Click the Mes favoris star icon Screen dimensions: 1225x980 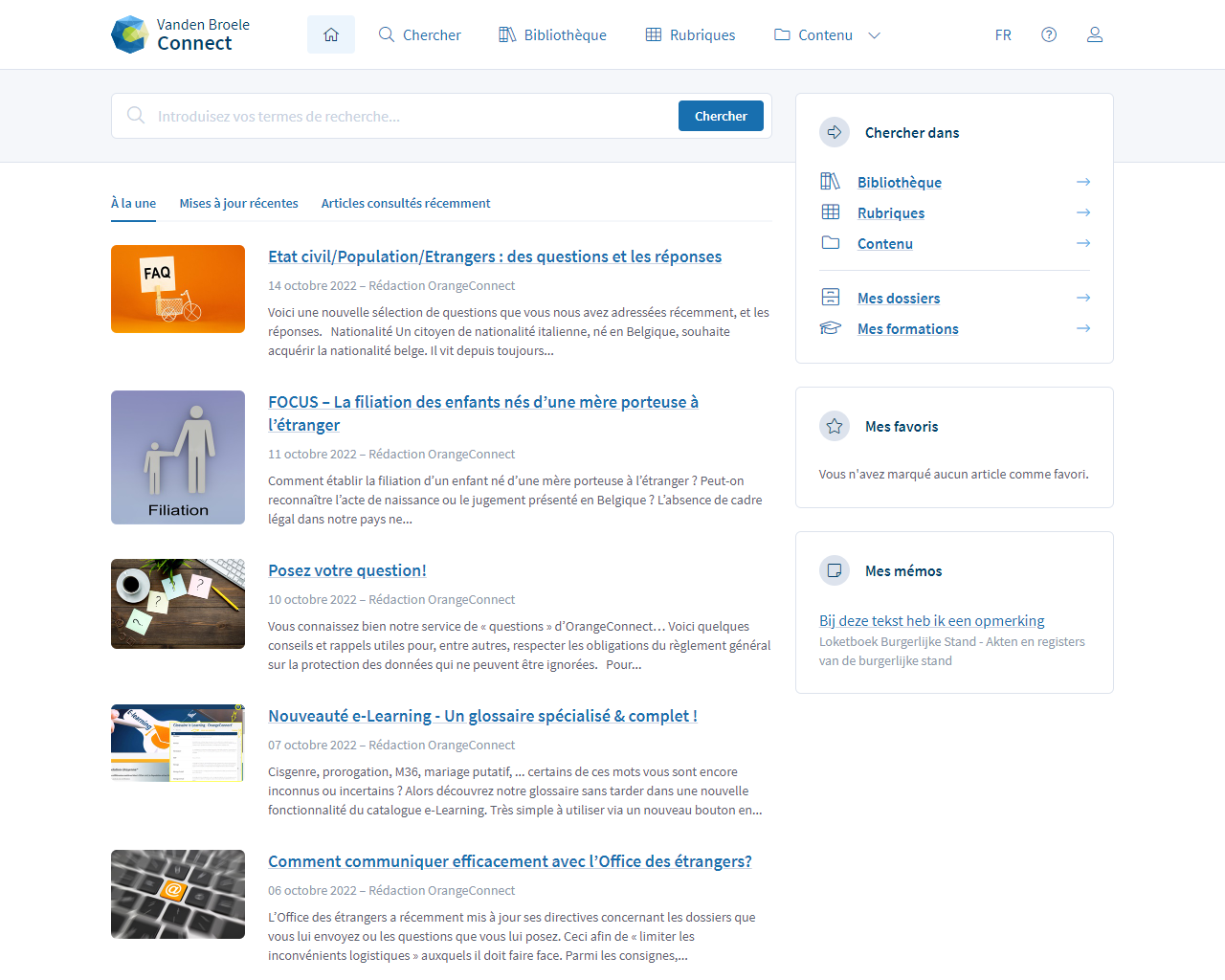(x=835, y=426)
